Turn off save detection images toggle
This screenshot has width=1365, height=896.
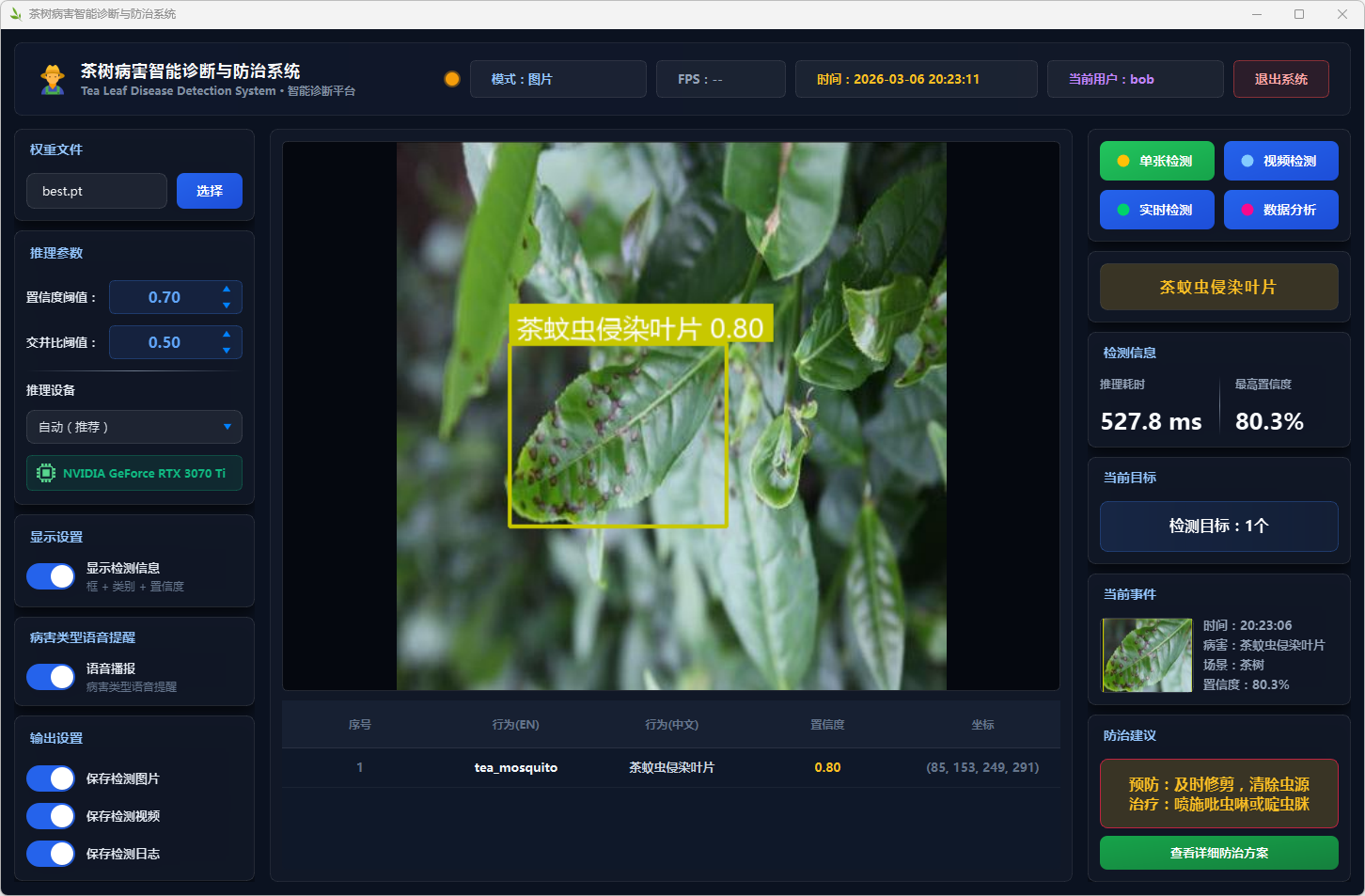click(x=51, y=778)
